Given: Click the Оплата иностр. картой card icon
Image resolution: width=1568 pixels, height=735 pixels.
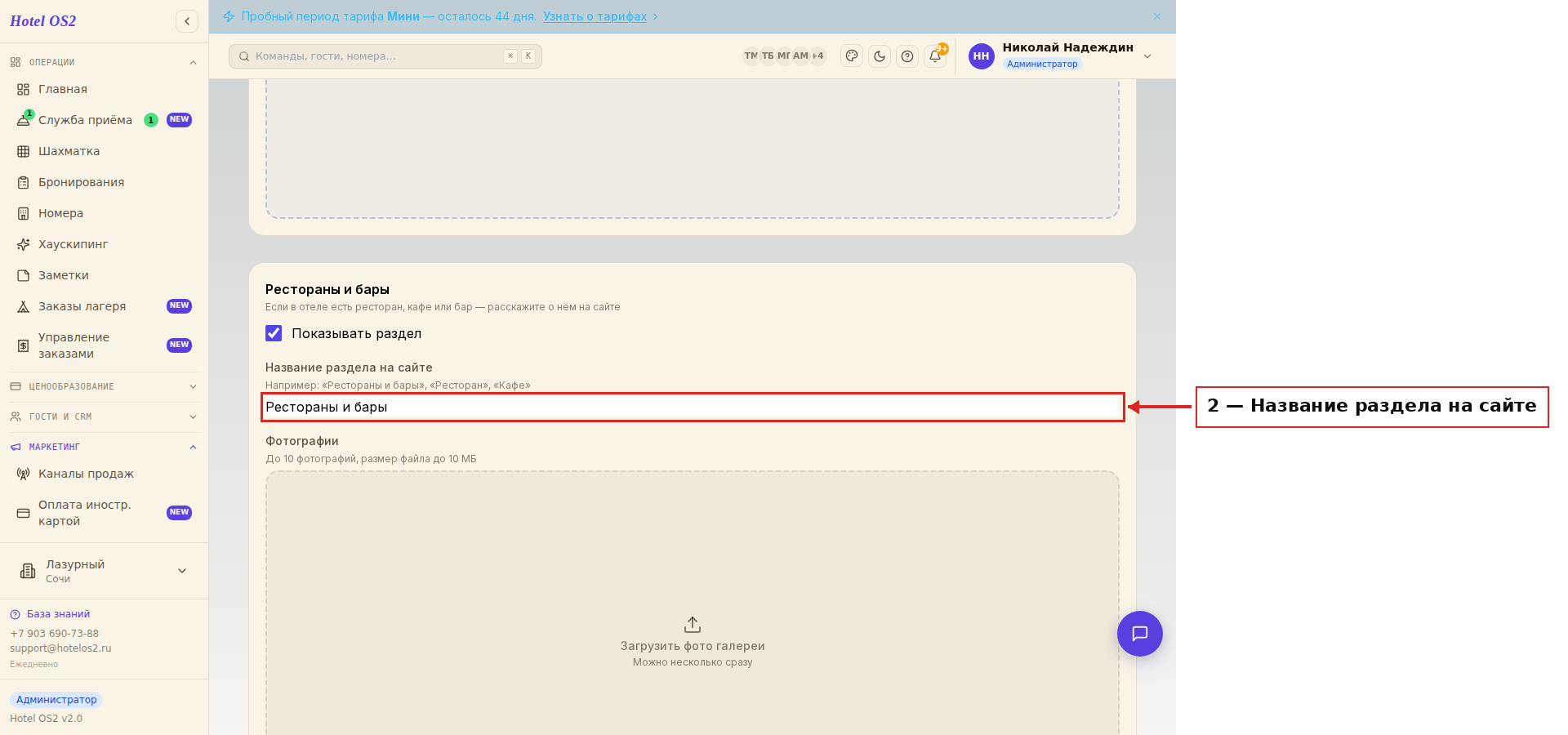Looking at the screenshot, I should tap(24, 513).
